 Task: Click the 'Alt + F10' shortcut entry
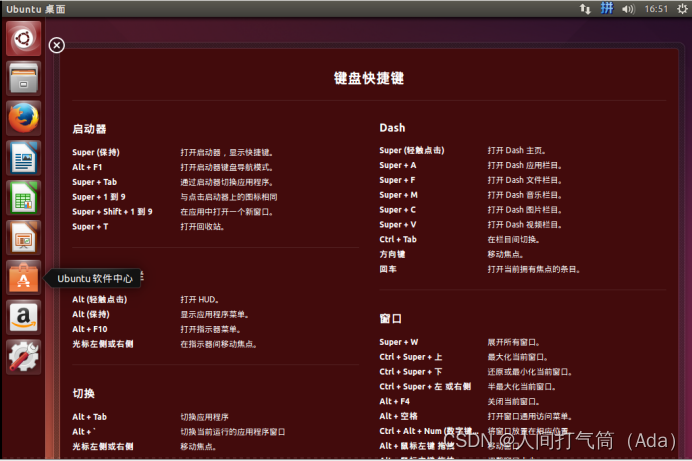pyautogui.click(x=90, y=329)
